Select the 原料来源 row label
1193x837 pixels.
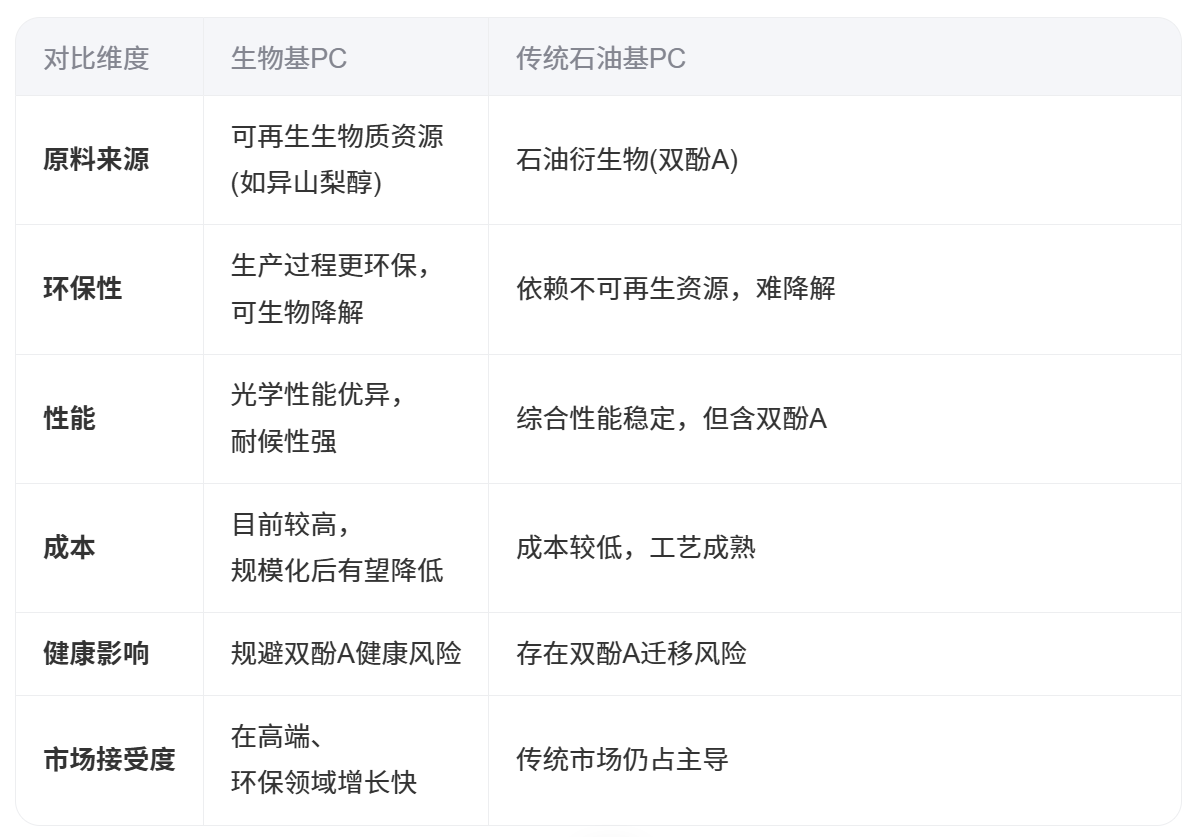(x=96, y=160)
